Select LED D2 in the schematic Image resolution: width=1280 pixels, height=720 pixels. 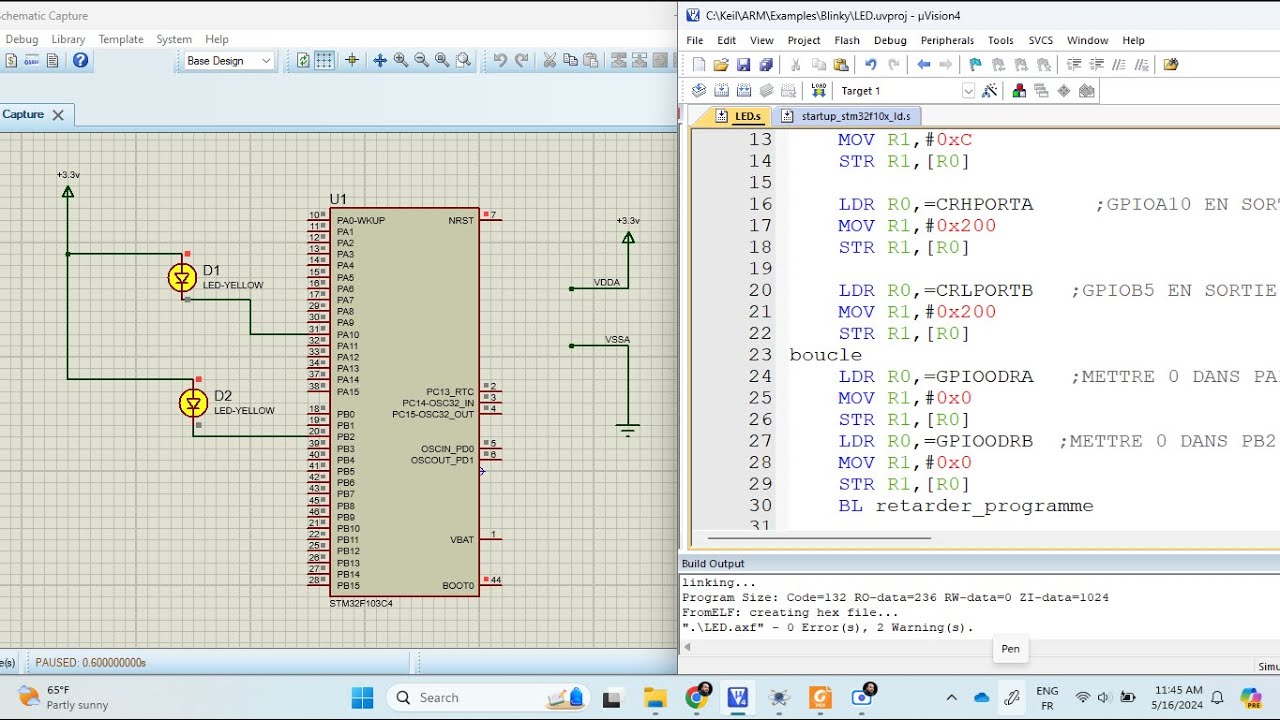(x=193, y=403)
